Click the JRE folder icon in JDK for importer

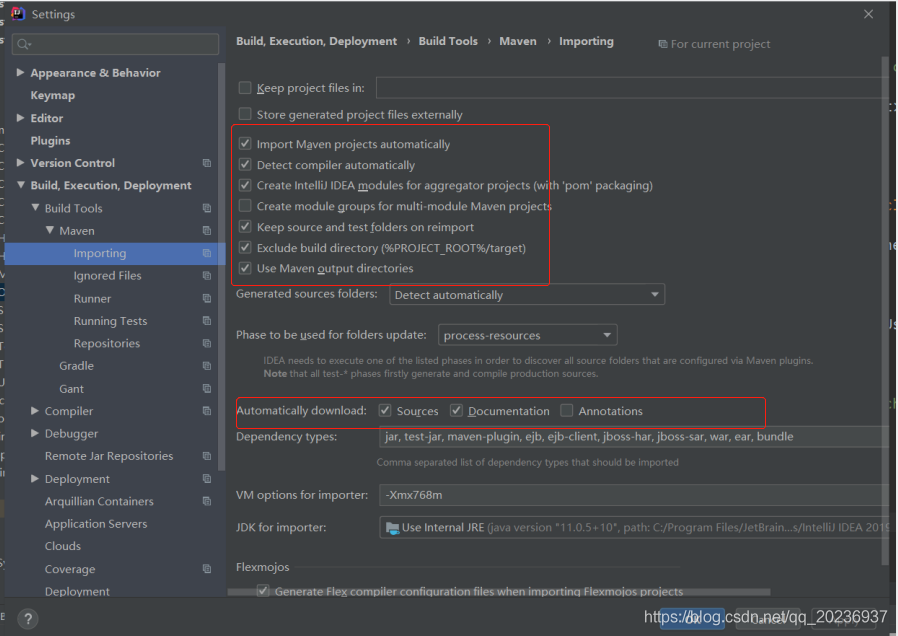pos(392,528)
